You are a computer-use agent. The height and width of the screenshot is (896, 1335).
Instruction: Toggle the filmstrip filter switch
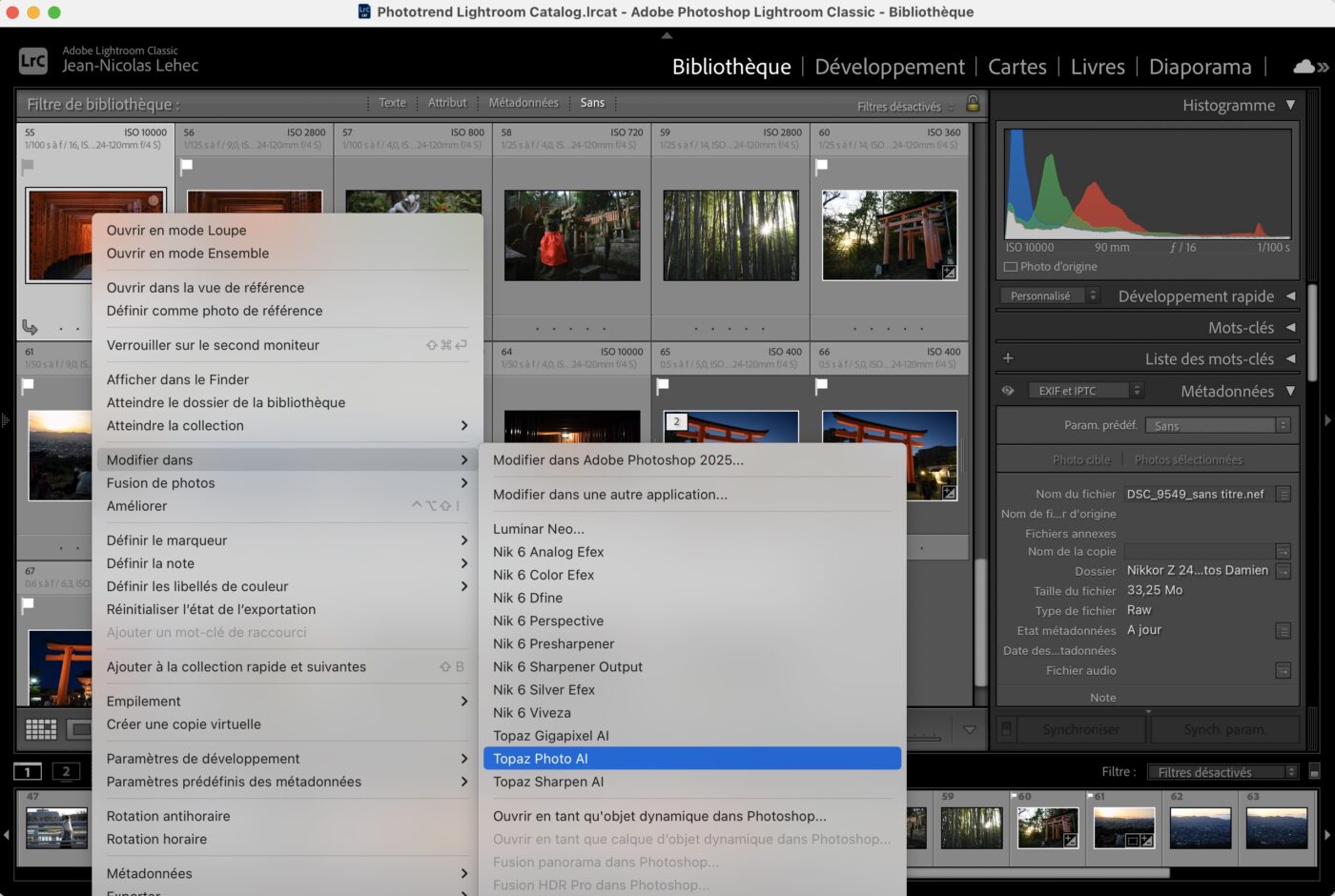[x=1315, y=772]
